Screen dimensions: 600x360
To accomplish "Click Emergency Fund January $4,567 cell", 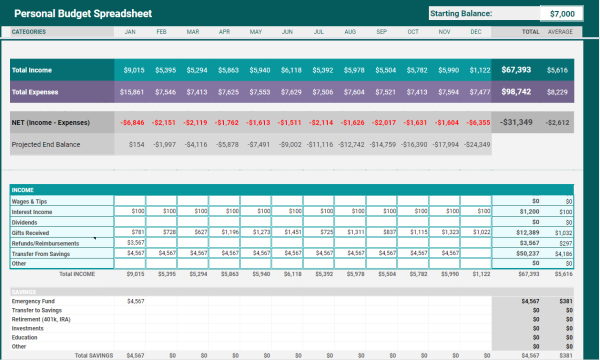I will (130, 301).
